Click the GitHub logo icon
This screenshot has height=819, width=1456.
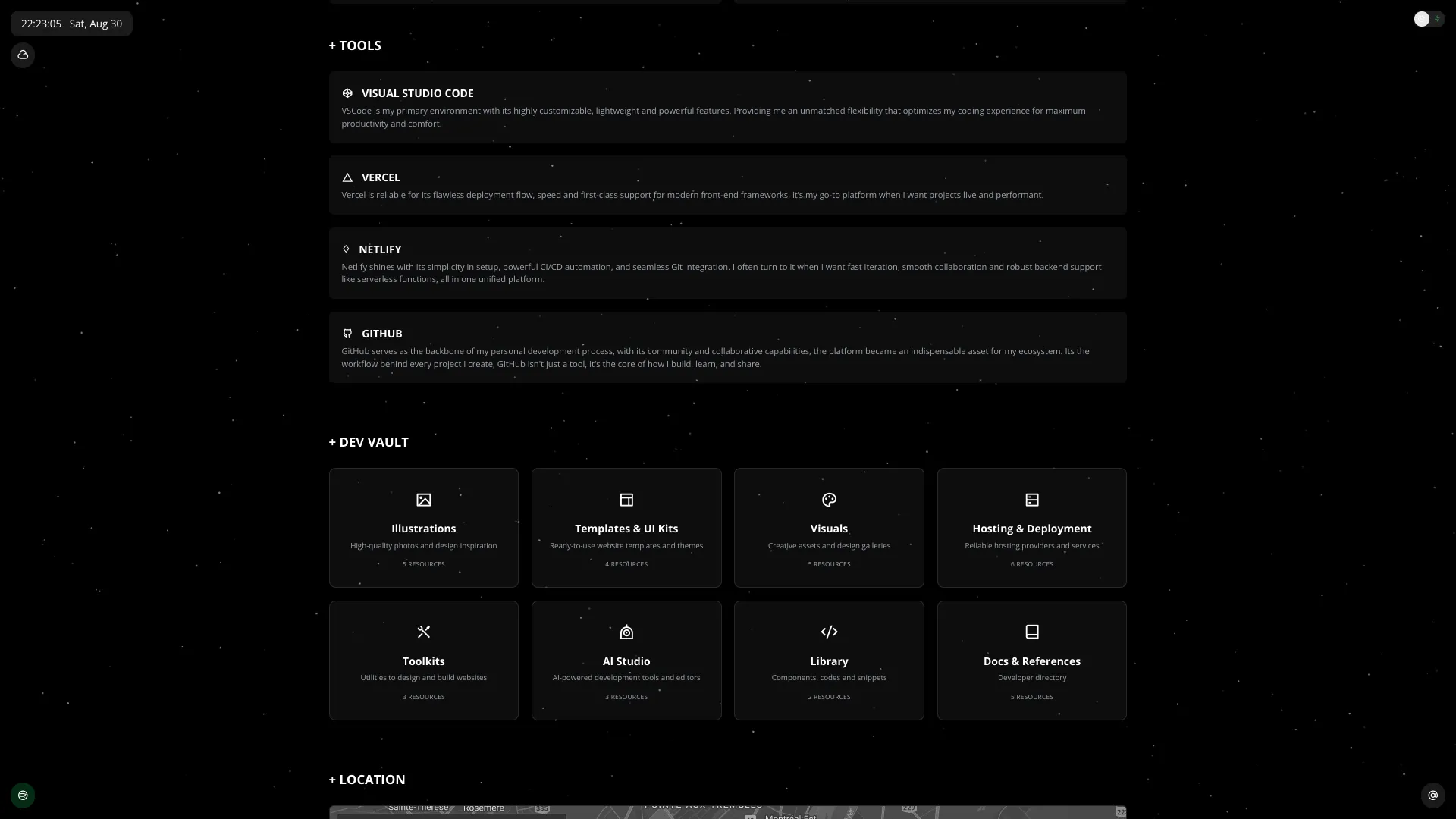click(347, 334)
